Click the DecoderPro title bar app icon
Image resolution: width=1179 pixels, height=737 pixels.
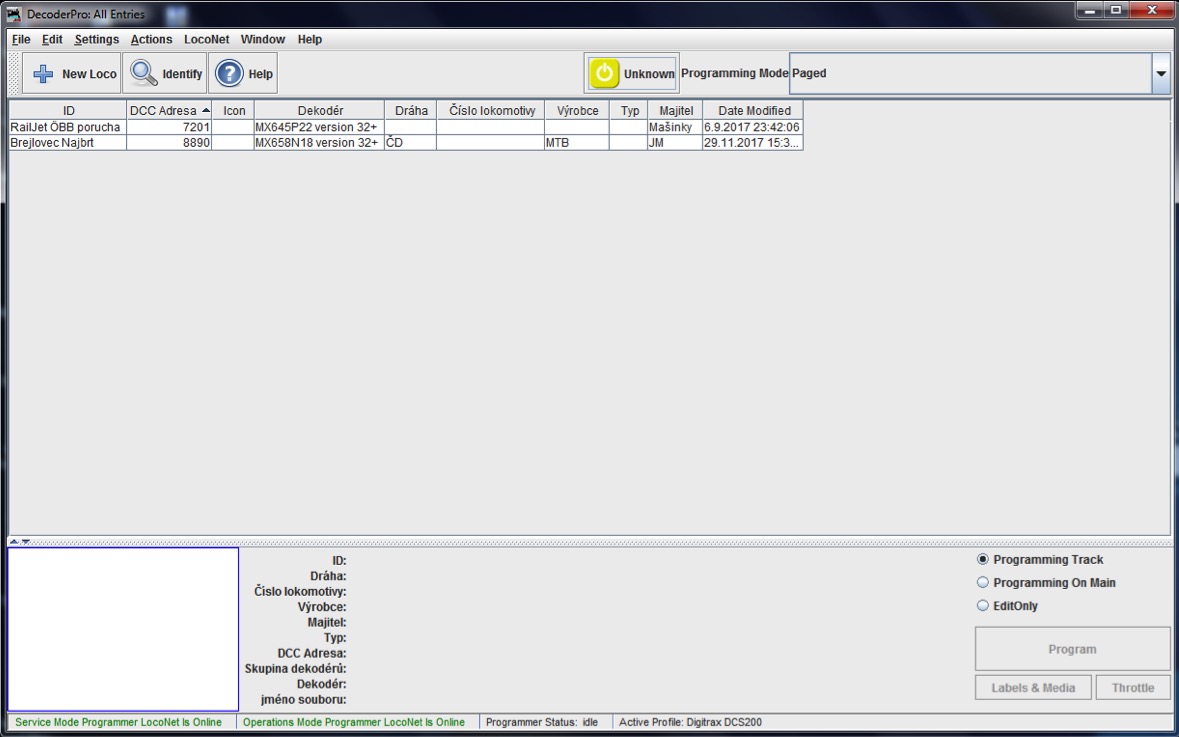click(x=14, y=14)
